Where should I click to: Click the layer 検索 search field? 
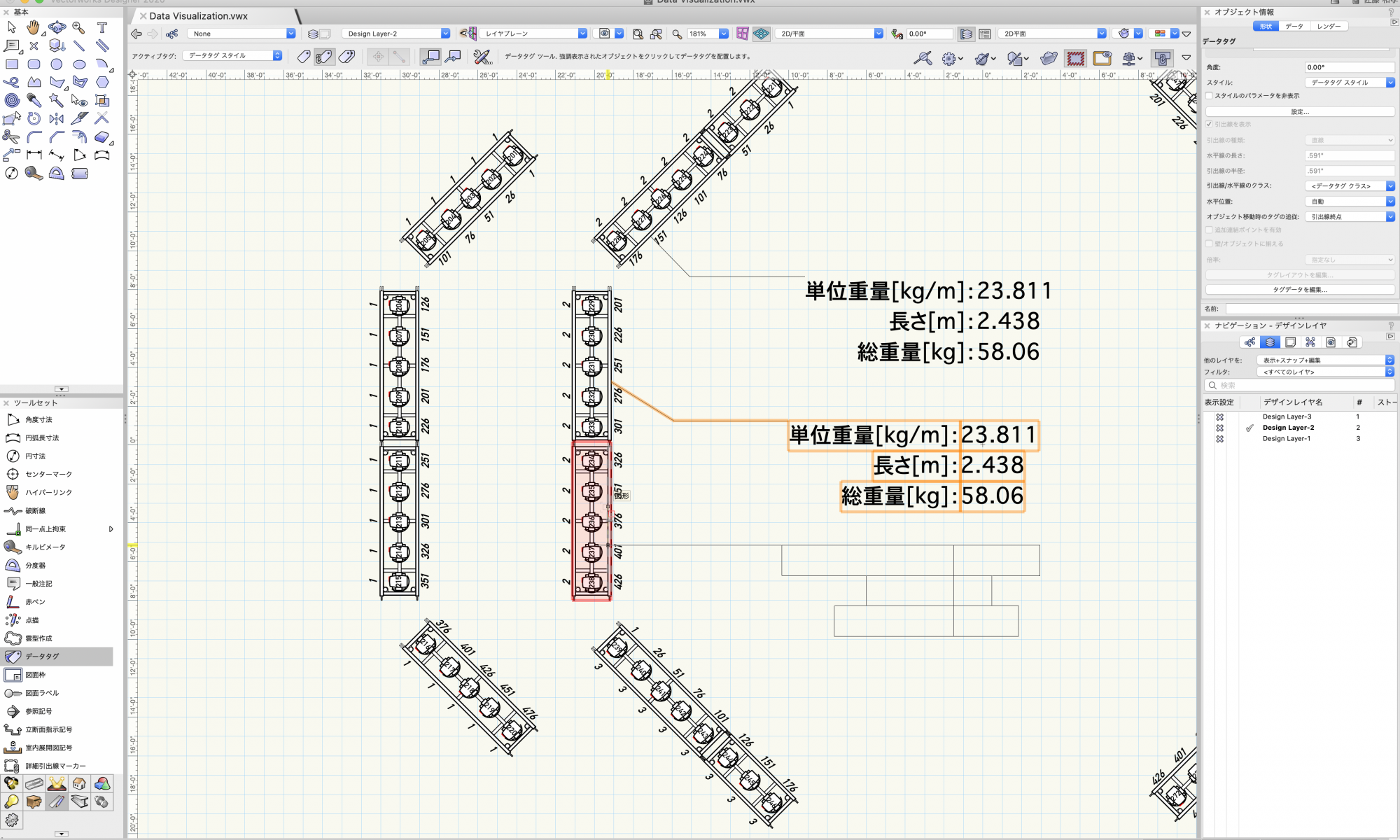1300,386
